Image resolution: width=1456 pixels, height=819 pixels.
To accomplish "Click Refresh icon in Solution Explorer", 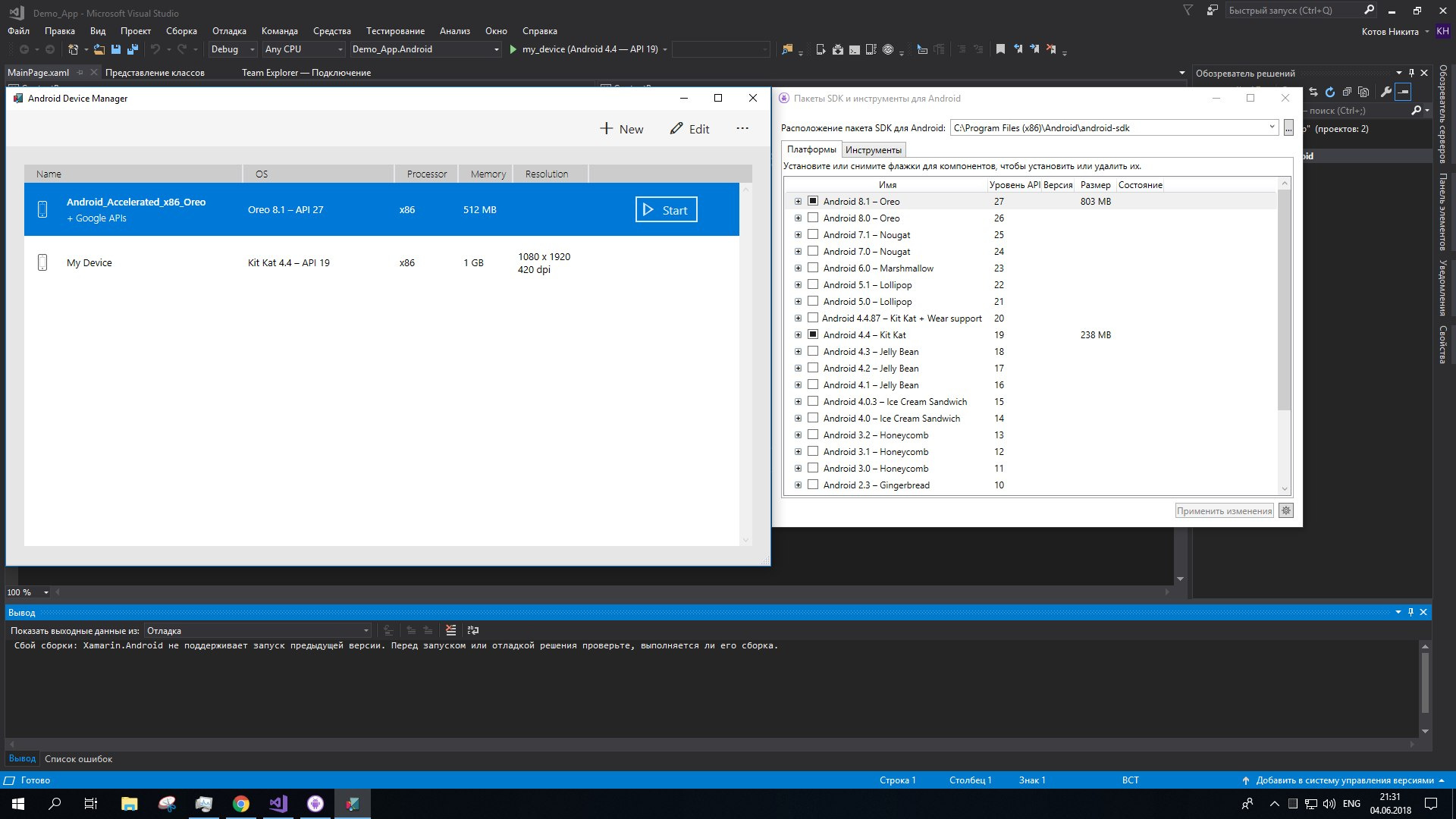I will tap(1330, 92).
